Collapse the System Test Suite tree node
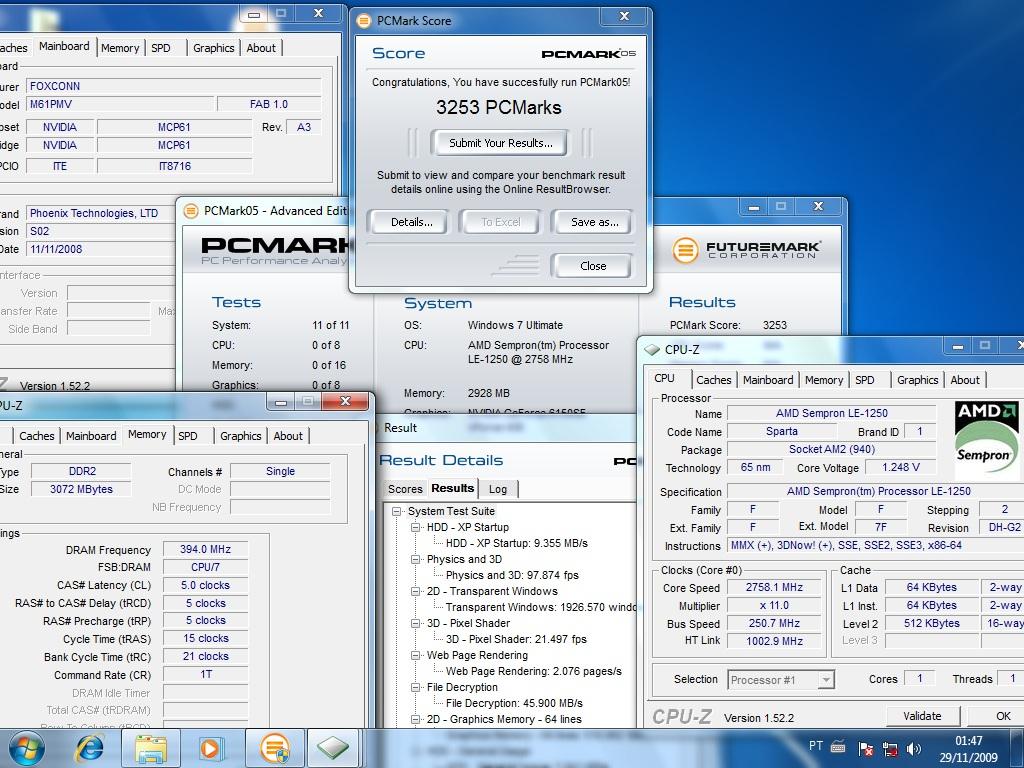 (396, 511)
